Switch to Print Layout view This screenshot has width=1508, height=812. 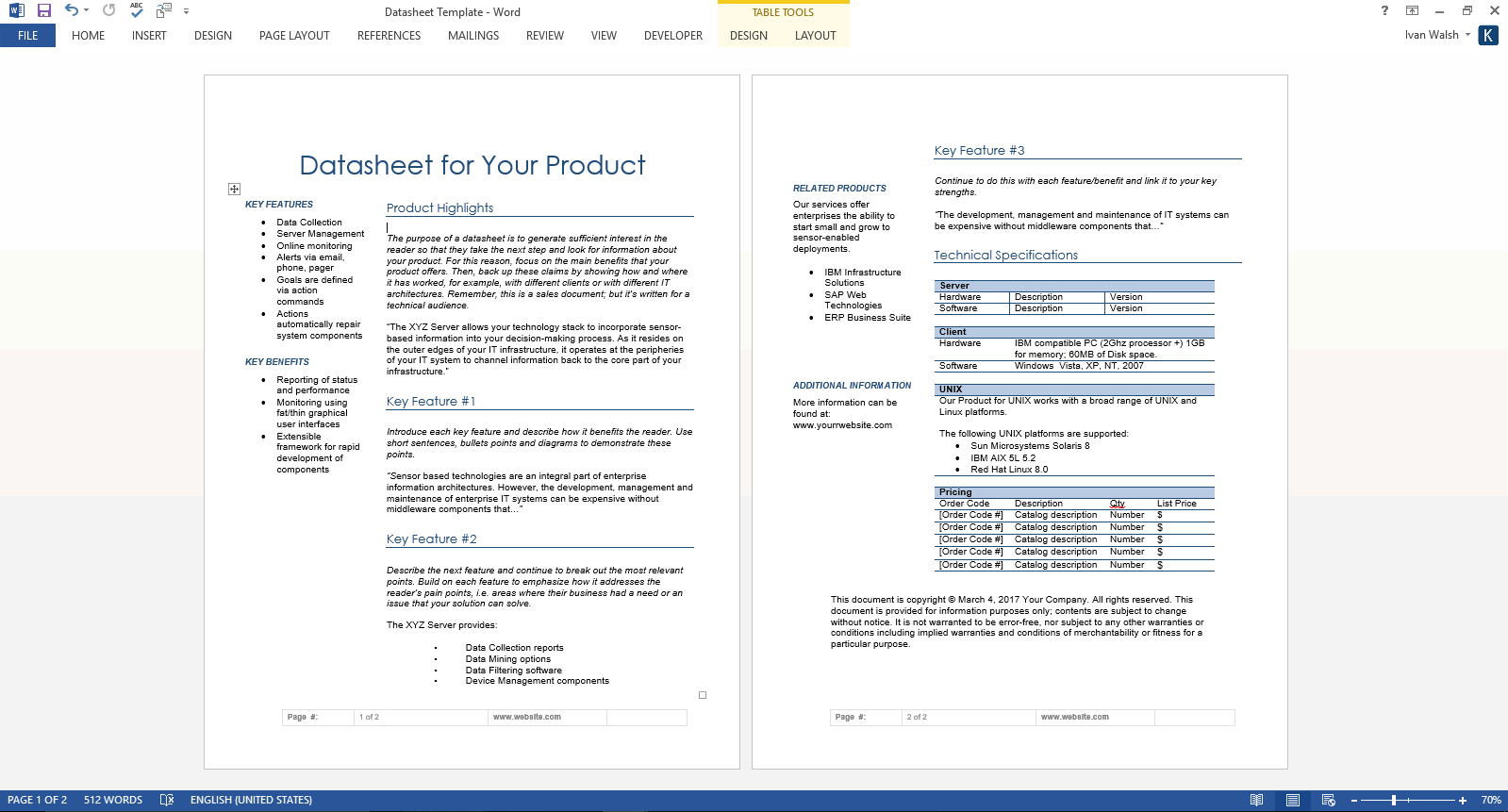point(1292,800)
